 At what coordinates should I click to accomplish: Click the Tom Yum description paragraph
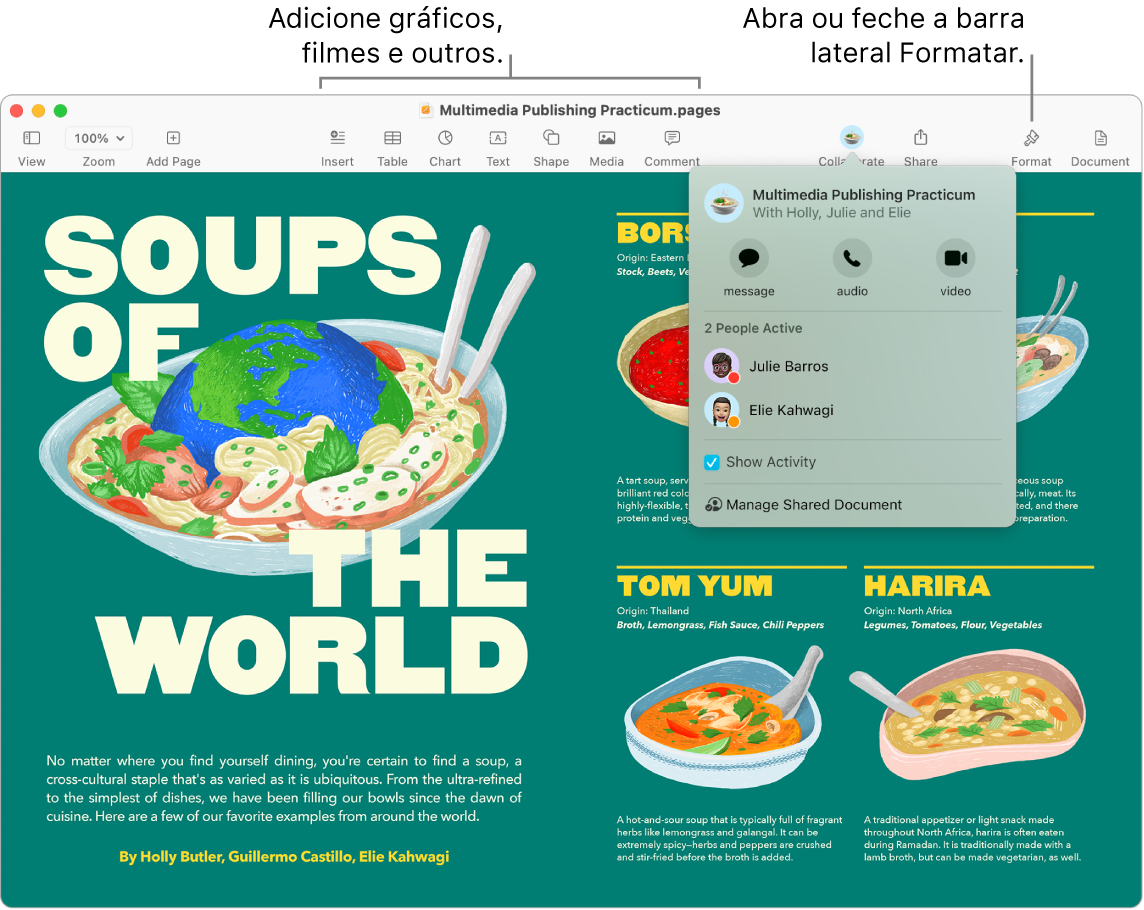730,838
